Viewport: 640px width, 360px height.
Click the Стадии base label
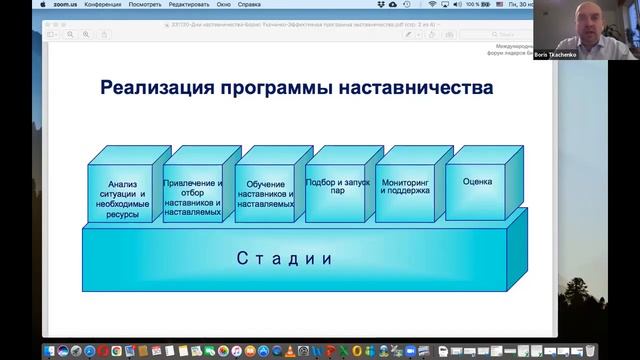284,258
